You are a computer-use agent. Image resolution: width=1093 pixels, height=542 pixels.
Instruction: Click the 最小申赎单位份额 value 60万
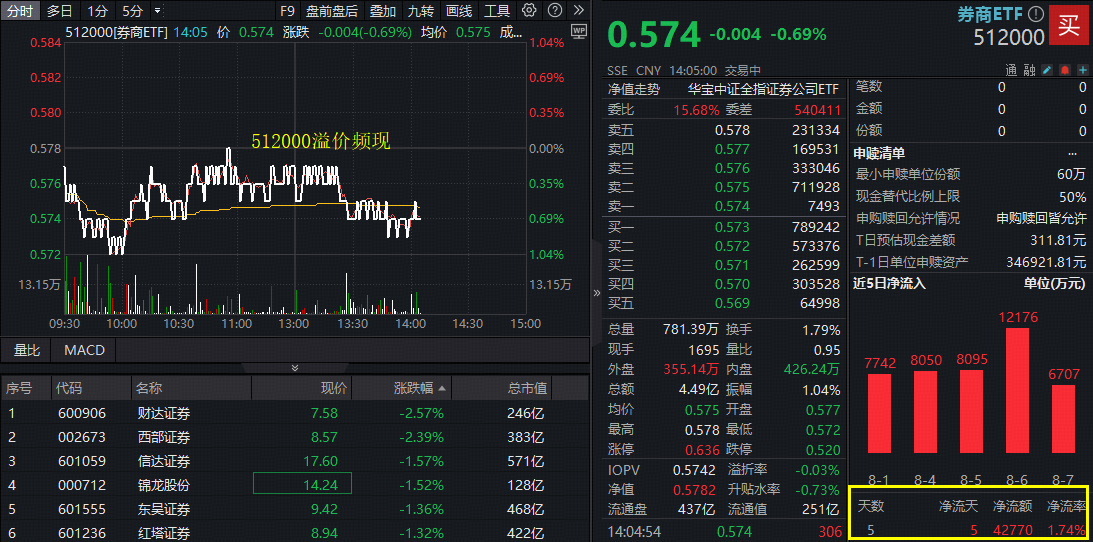click(1072, 174)
